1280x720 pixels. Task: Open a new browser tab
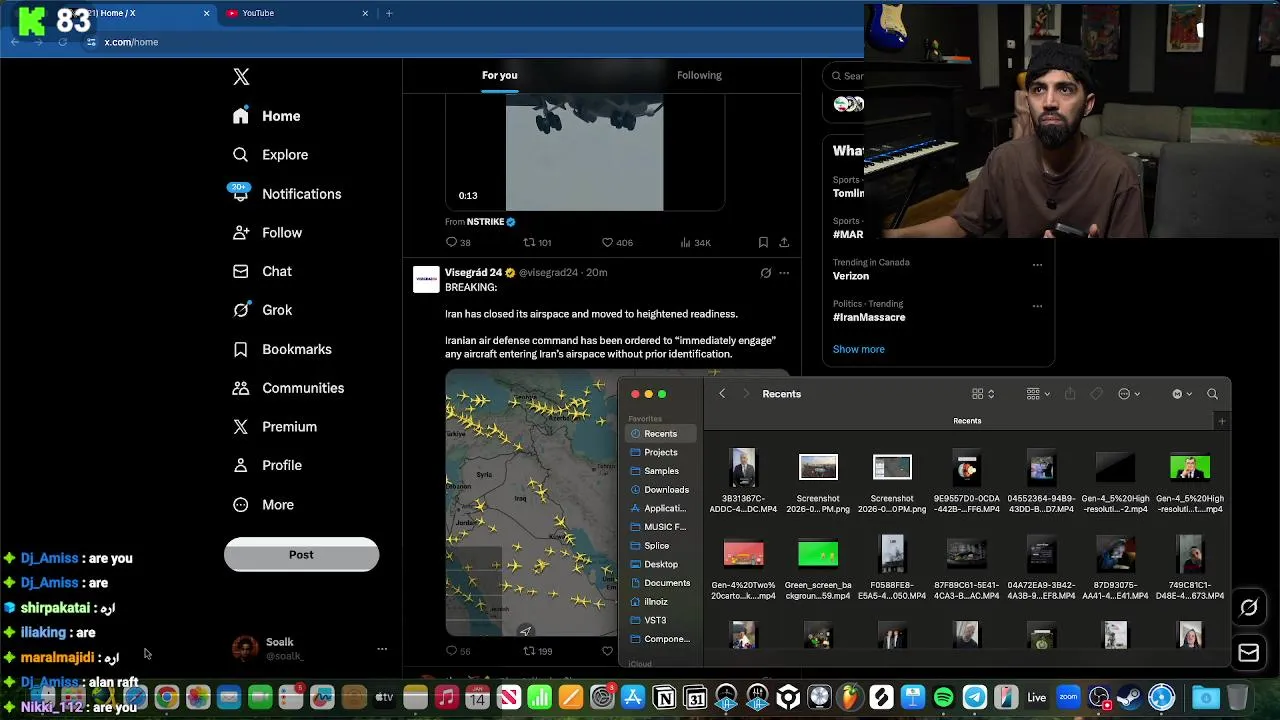[x=389, y=13]
